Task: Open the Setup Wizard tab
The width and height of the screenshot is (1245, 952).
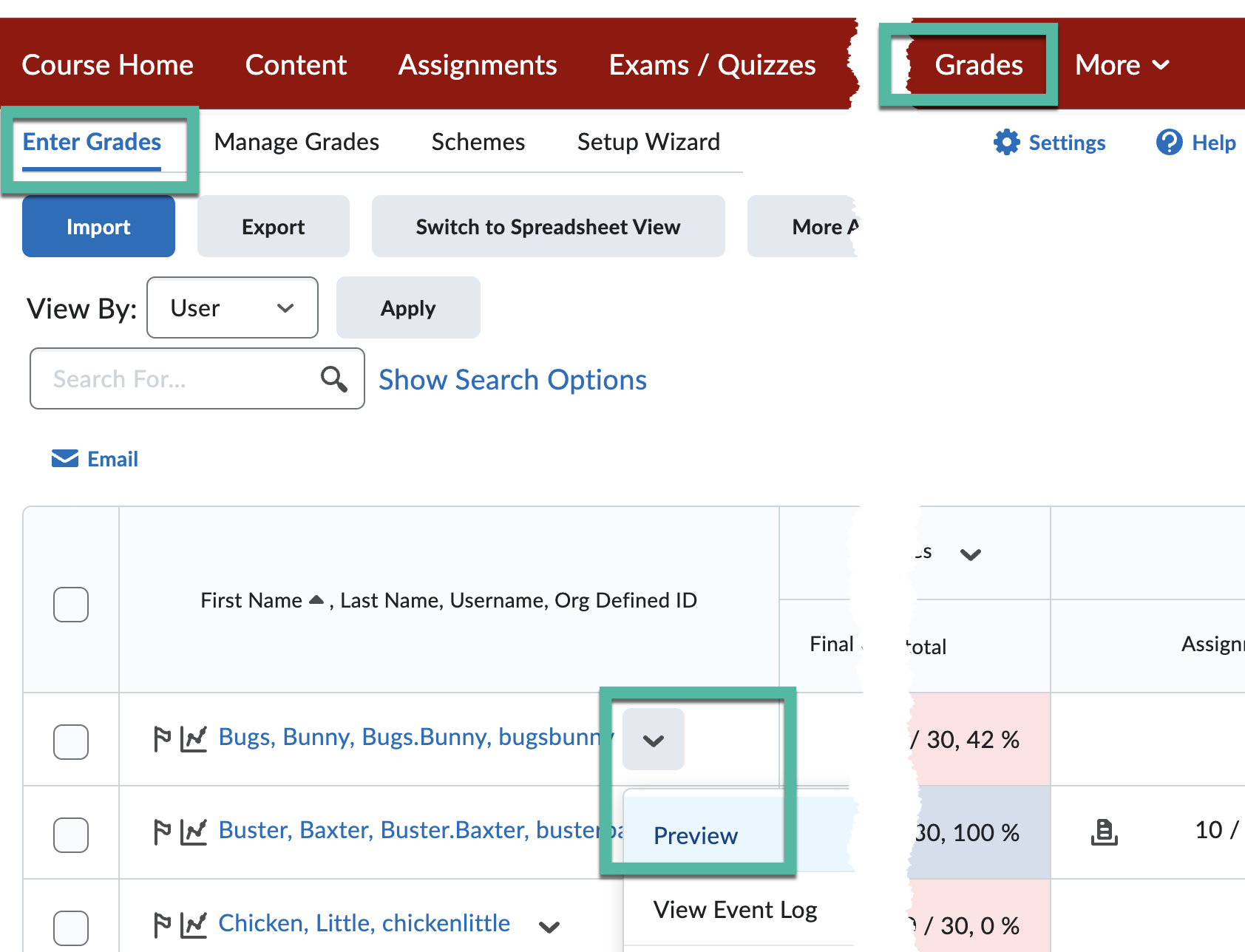Action: pyautogui.click(x=648, y=142)
